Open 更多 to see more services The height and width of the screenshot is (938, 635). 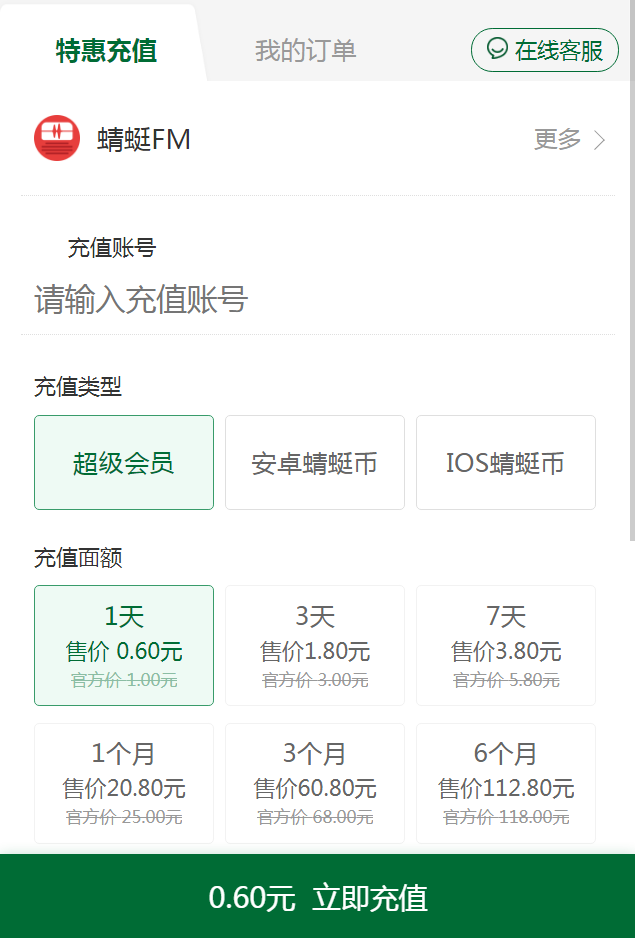558,140
